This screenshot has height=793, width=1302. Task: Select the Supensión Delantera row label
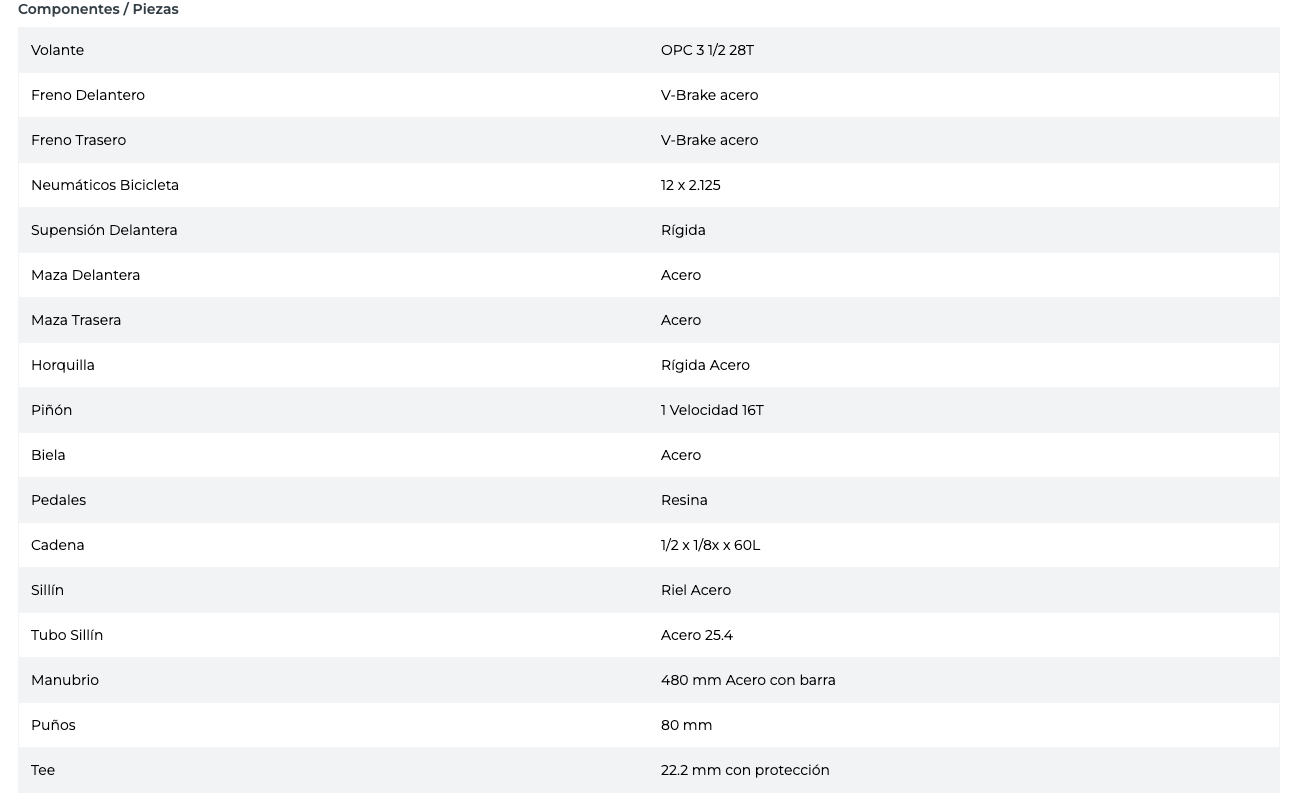pyautogui.click(x=104, y=230)
